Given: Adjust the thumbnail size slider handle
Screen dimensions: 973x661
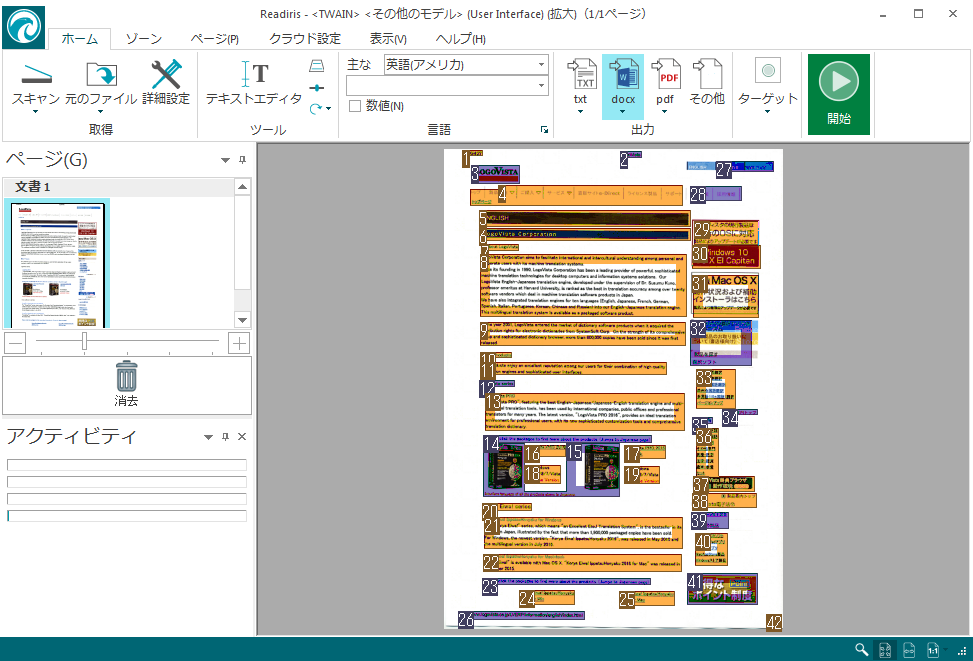Looking at the screenshot, I should point(84,341).
